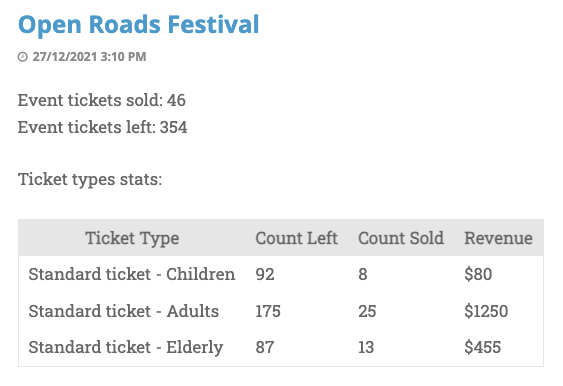Viewport: 563px width, 386px height.
Task: Click the Count Left column header
Action: point(296,238)
